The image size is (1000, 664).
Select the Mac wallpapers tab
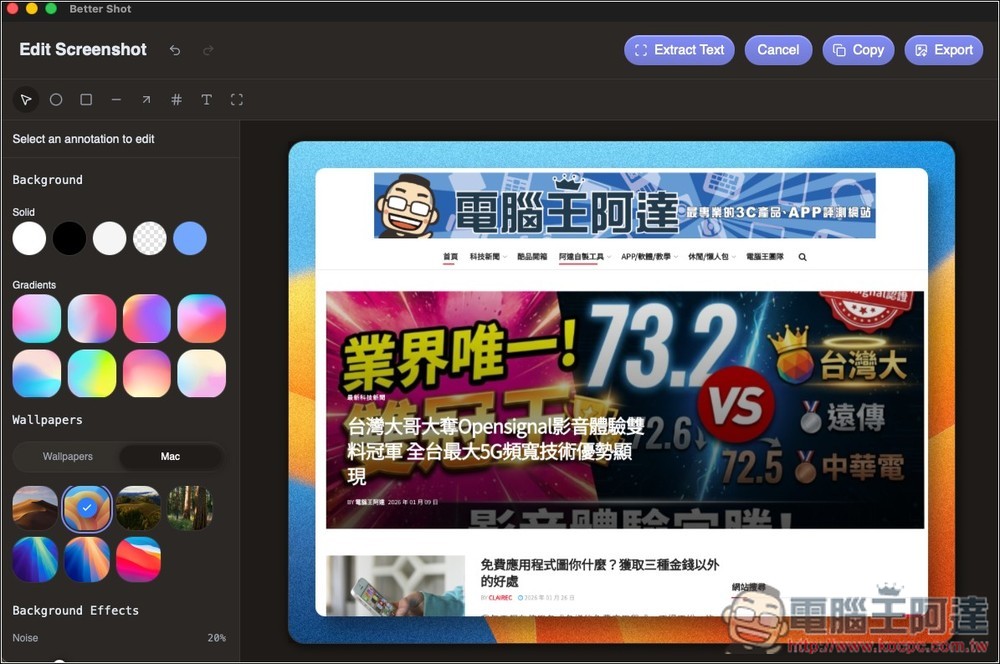pyautogui.click(x=170, y=456)
